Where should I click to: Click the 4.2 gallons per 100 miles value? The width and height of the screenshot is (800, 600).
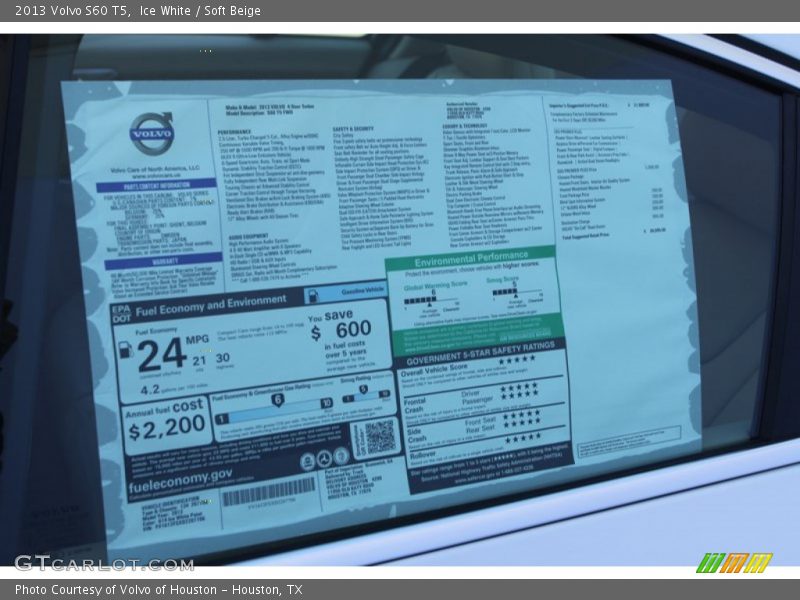click(x=149, y=390)
